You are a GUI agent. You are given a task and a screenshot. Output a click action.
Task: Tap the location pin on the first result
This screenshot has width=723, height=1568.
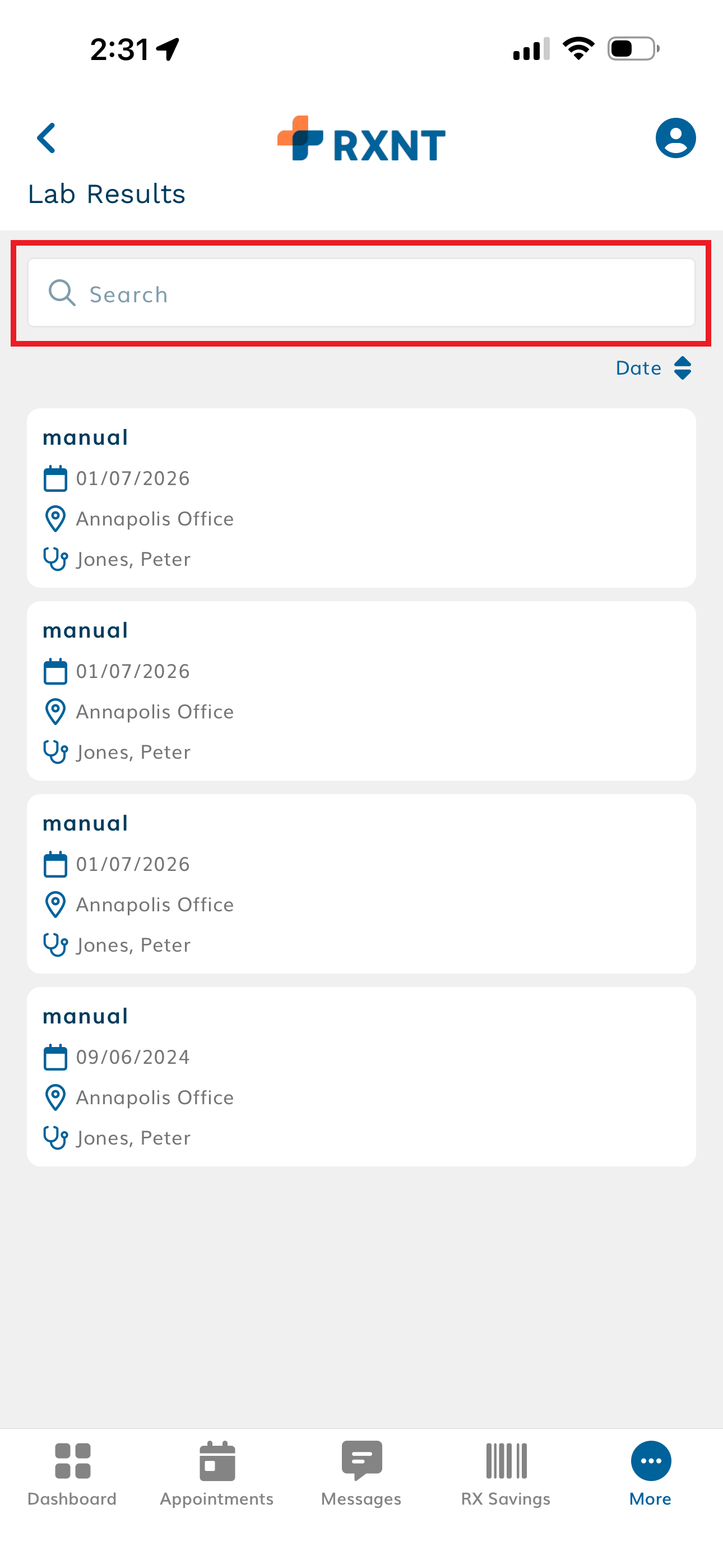pos(55,519)
